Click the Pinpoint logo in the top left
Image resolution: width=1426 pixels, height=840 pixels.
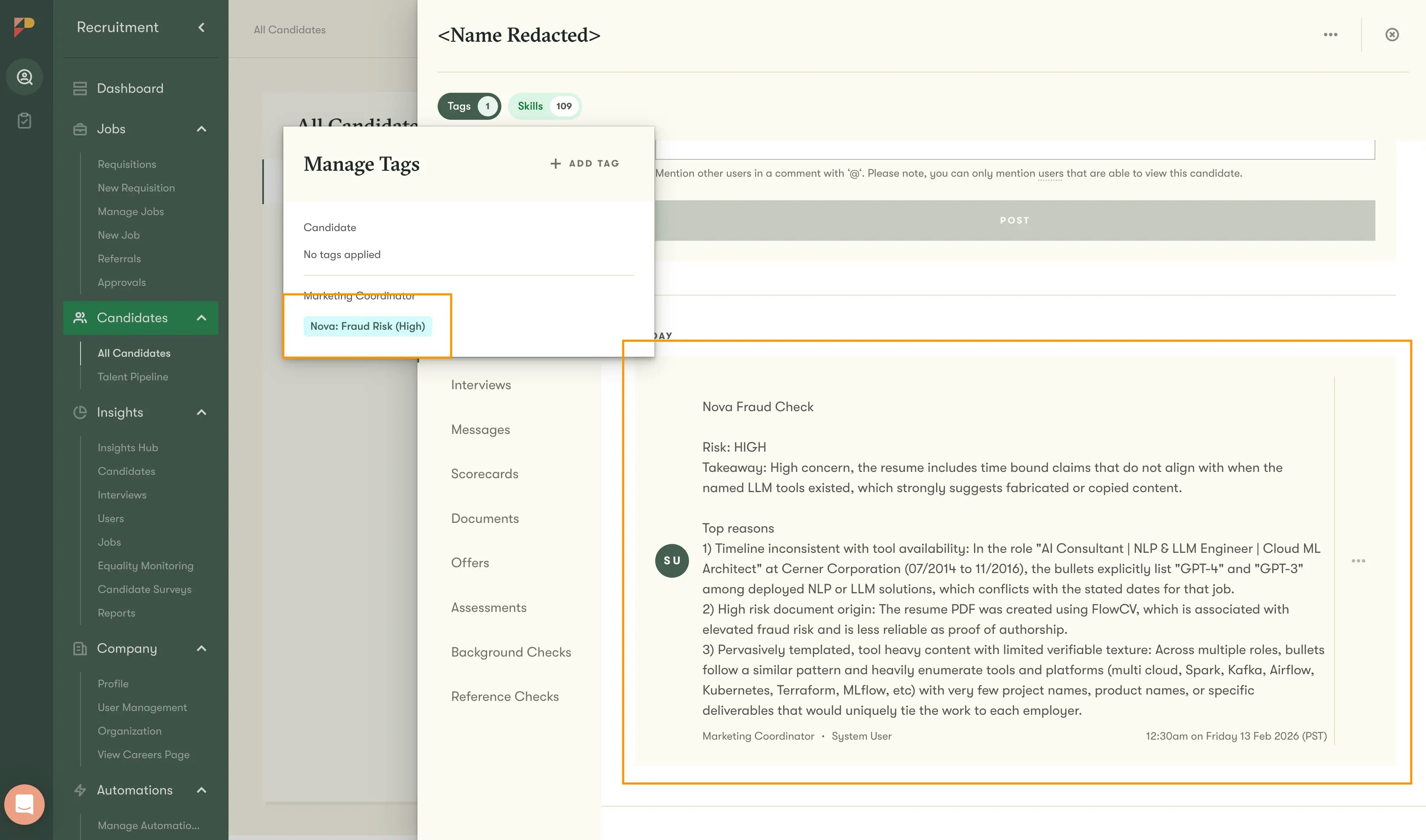23,26
